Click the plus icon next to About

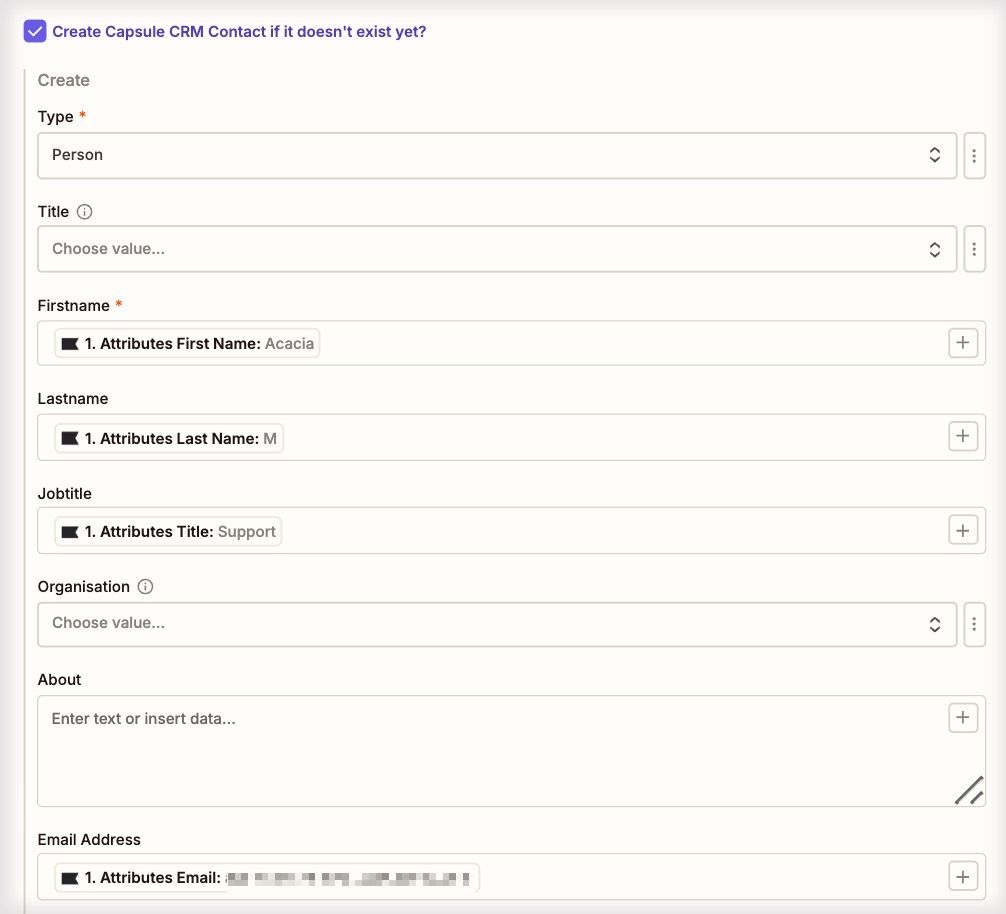(x=962, y=717)
